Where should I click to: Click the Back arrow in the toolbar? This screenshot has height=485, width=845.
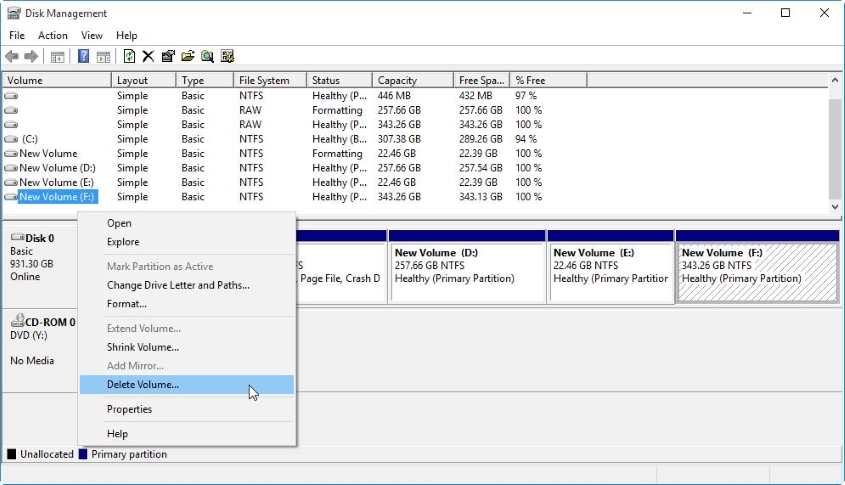tap(12, 56)
